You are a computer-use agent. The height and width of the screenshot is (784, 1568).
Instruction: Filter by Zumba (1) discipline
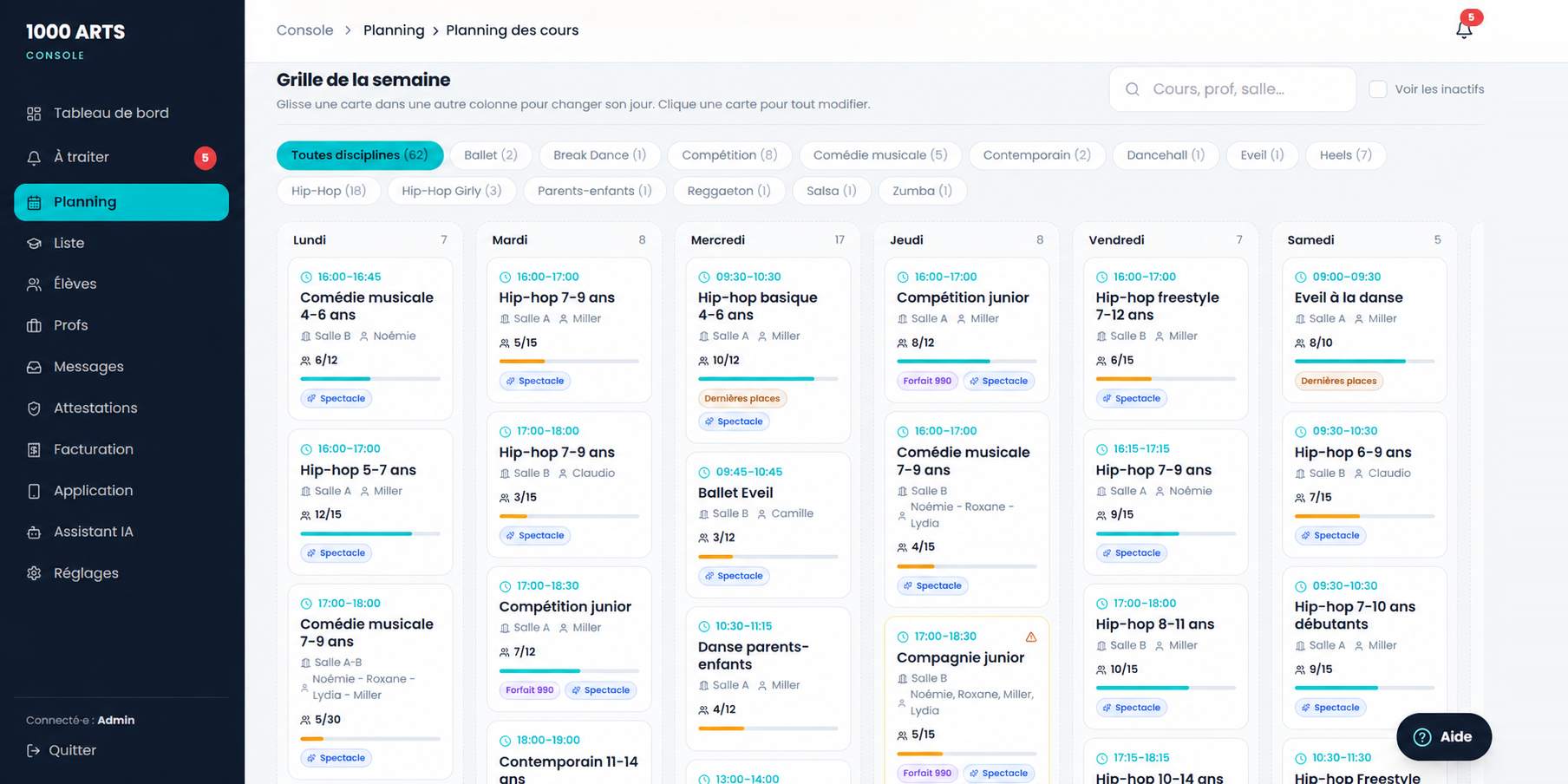922,191
